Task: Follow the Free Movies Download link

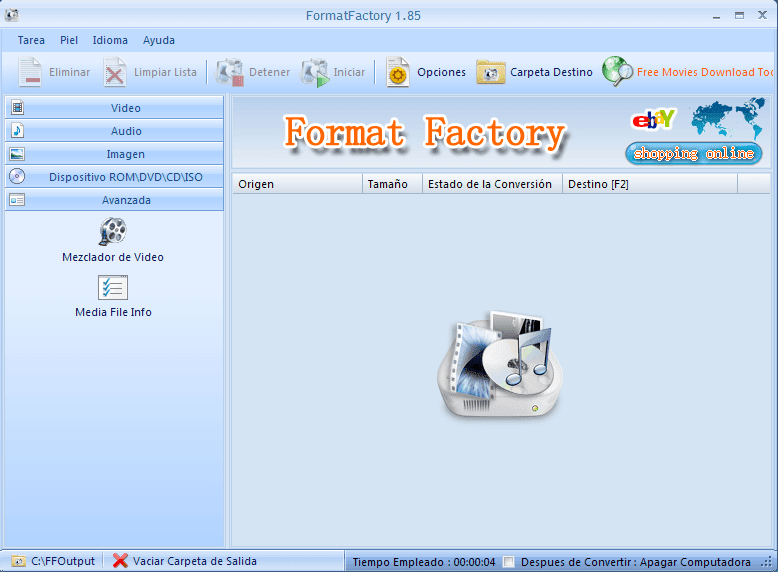Action: pyautogui.click(x=705, y=72)
